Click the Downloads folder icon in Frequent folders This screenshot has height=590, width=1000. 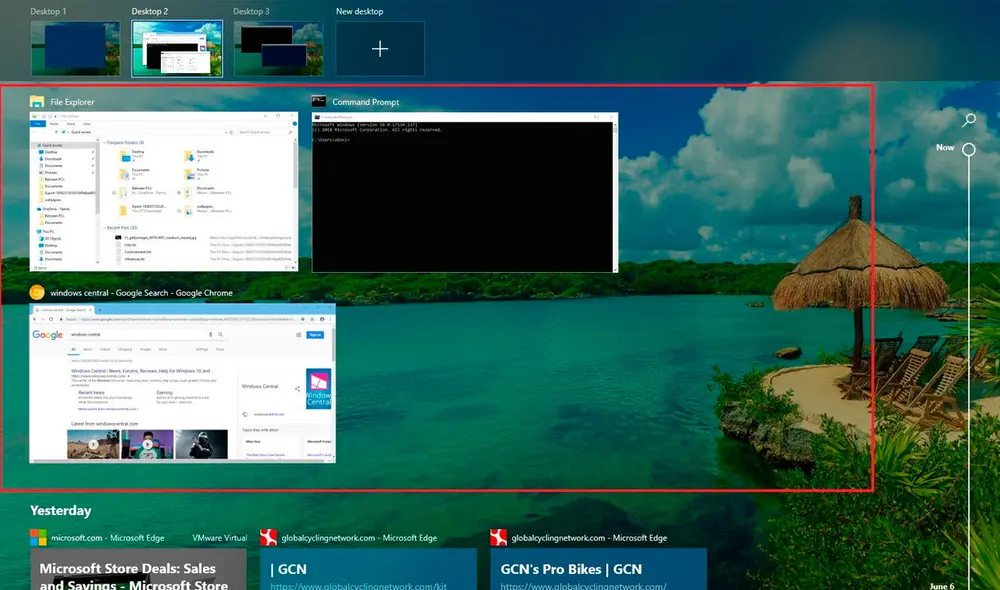(x=190, y=155)
